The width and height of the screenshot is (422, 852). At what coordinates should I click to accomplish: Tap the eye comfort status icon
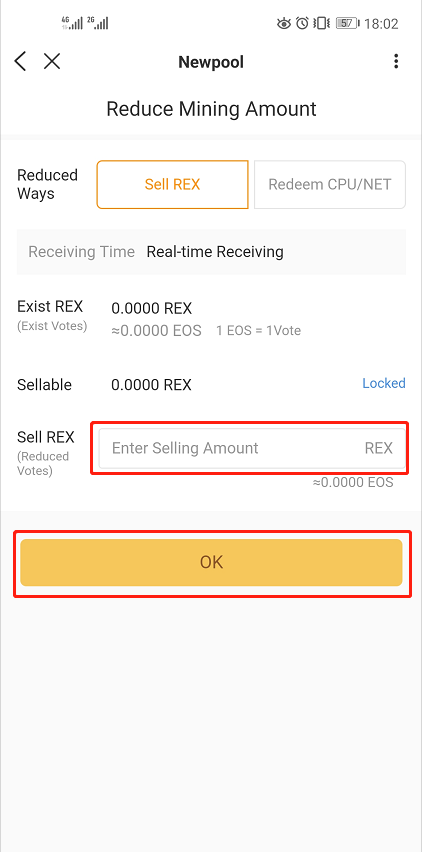click(284, 23)
